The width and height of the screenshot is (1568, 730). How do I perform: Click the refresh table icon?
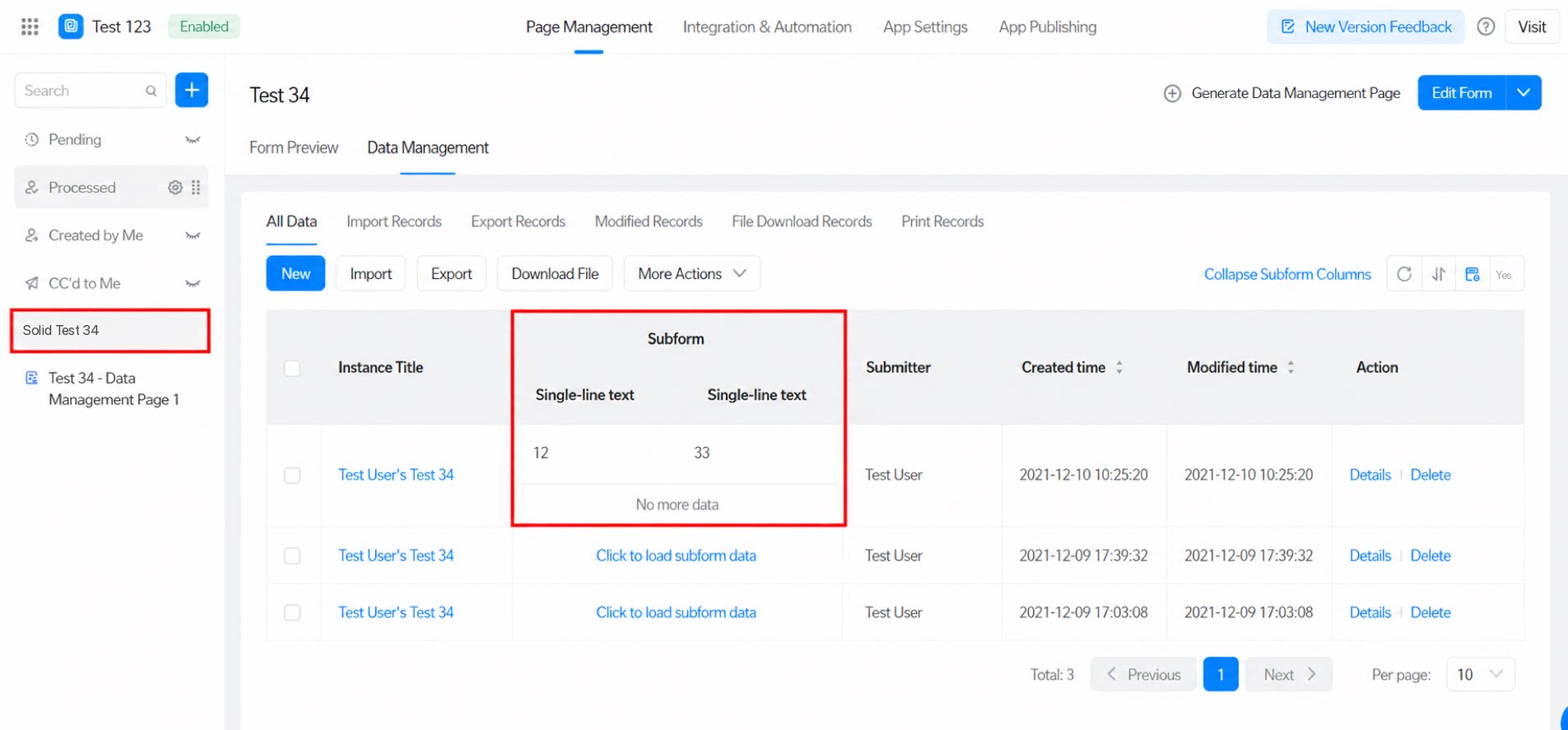(1404, 274)
